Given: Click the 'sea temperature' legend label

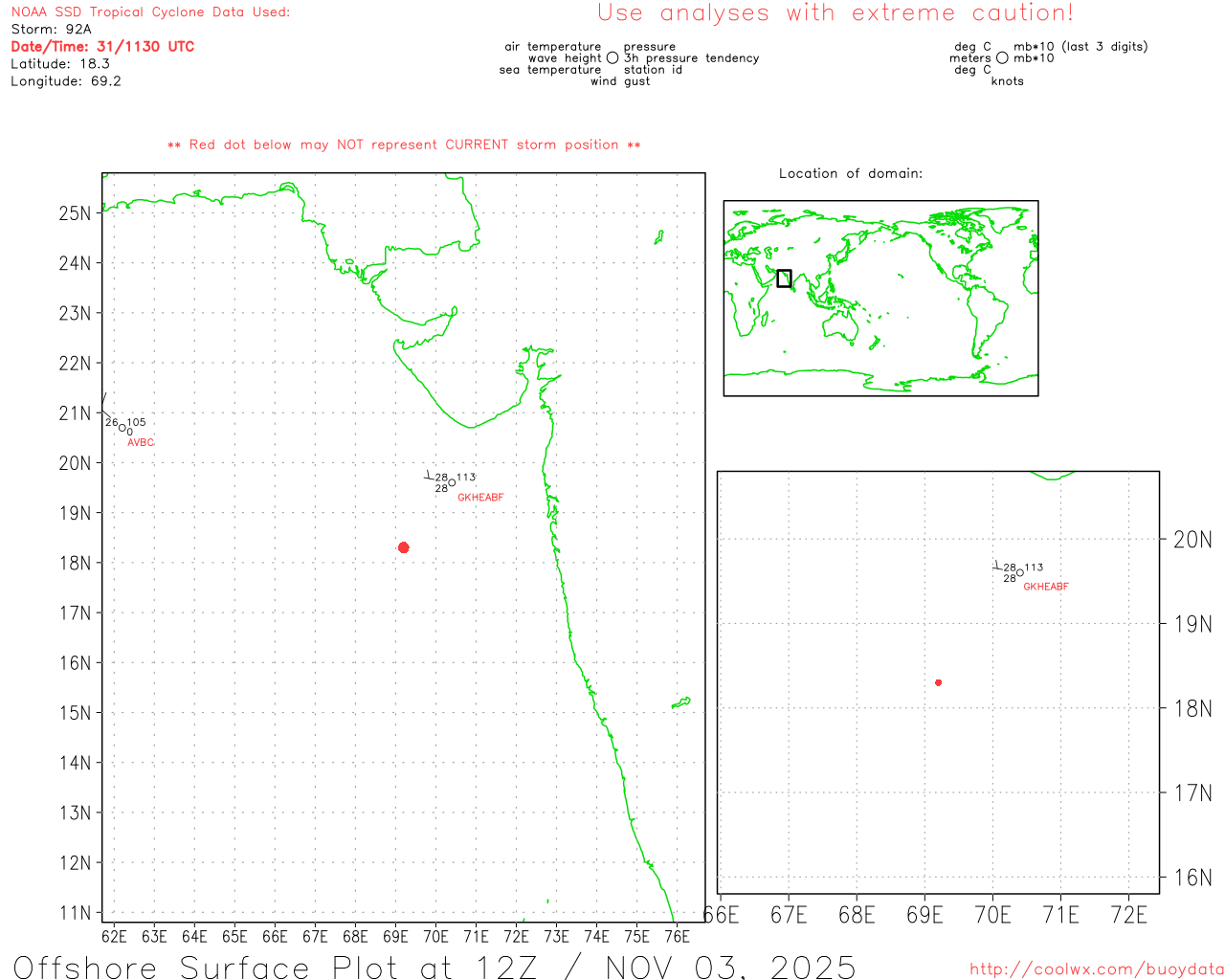Looking at the screenshot, I should (x=550, y=70).
